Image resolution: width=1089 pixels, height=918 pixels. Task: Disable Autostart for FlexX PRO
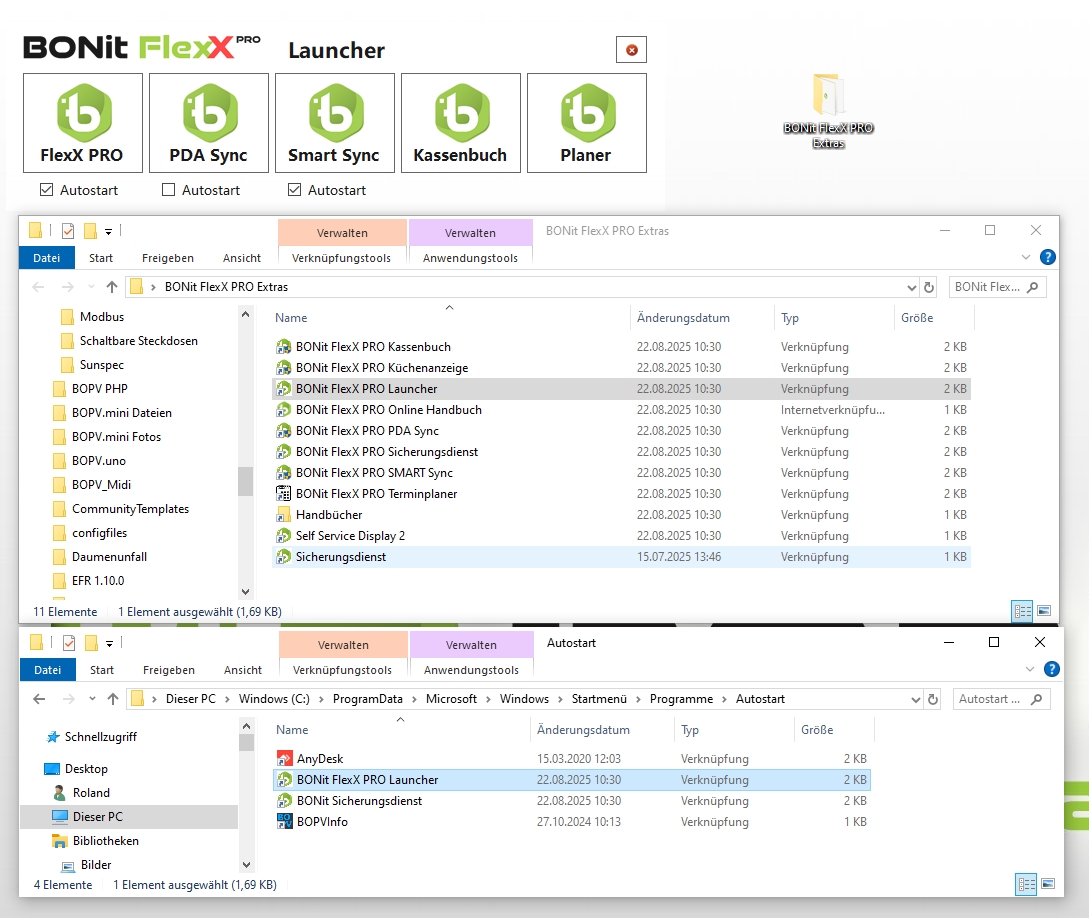(x=47, y=190)
